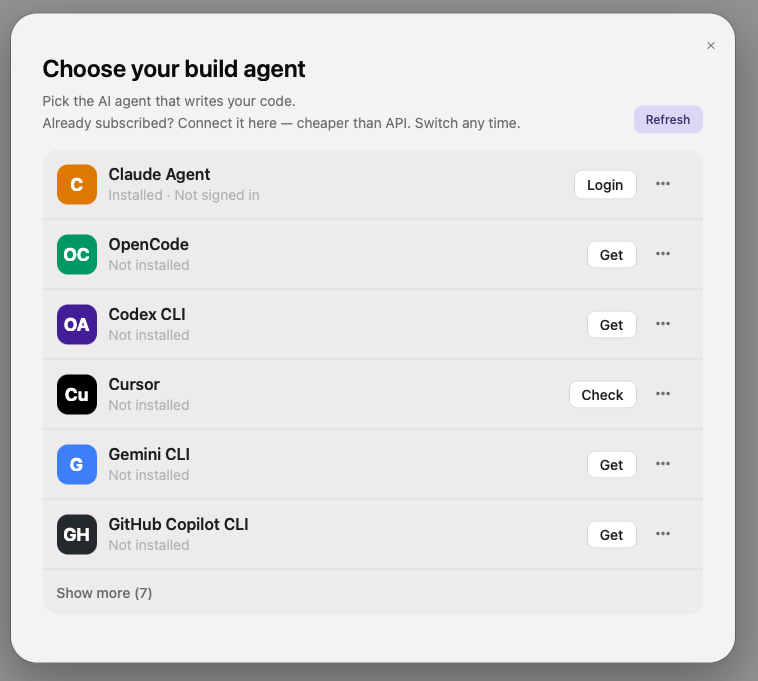Image resolution: width=758 pixels, height=681 pixels.
Task: Get the GitHub Copilot CLI agent
Action: tap(612, 535)
